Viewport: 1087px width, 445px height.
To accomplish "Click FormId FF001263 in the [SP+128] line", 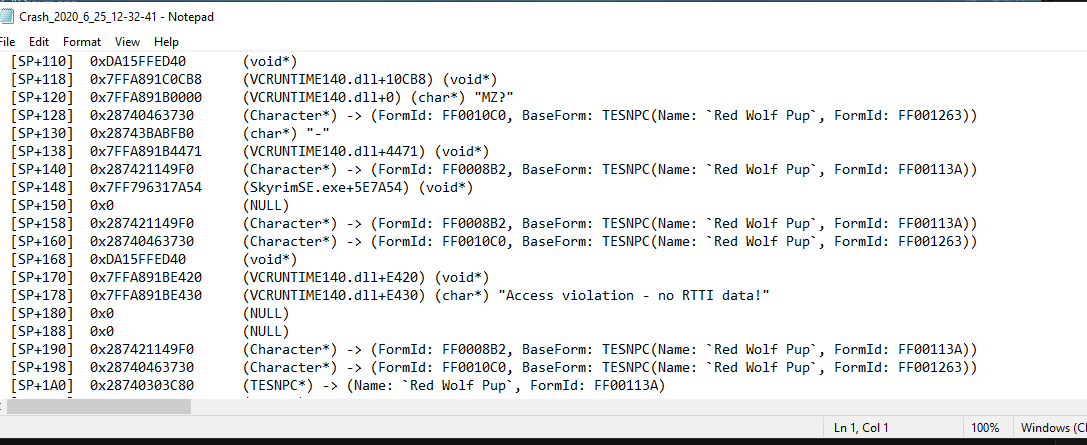I will 930,115.
